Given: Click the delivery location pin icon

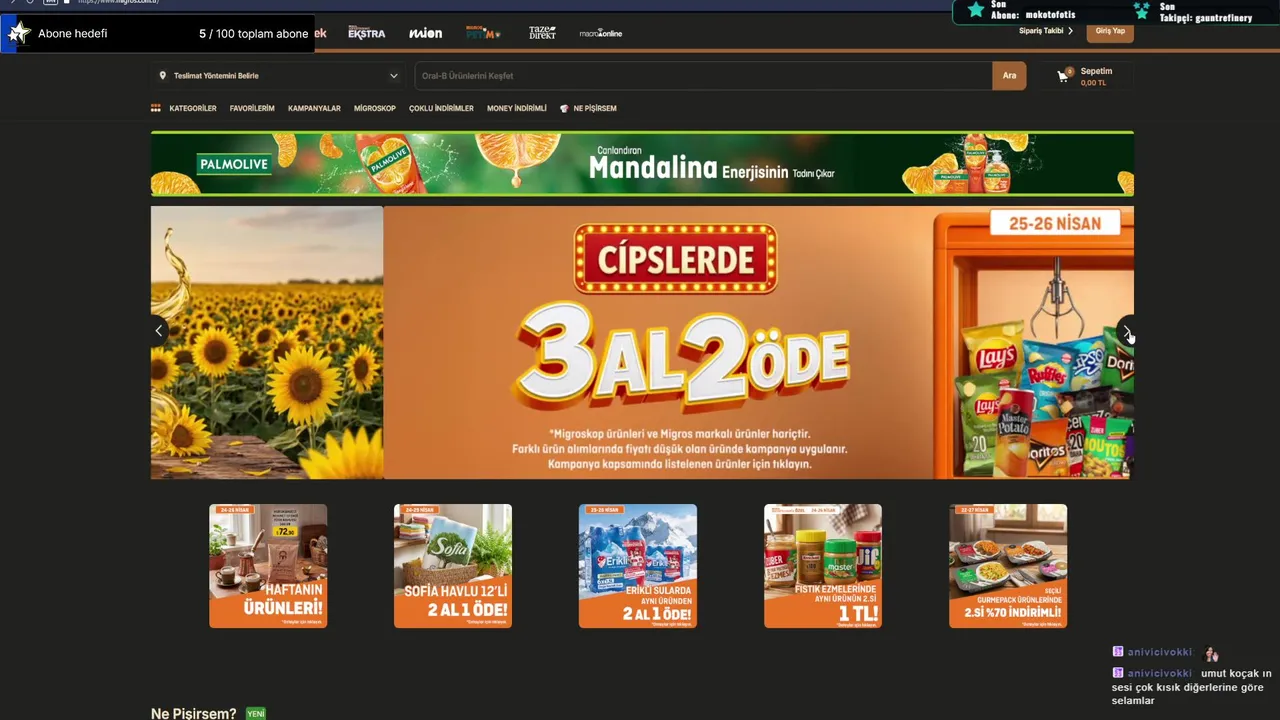Looking at the screenshot, I should [163, 76].
